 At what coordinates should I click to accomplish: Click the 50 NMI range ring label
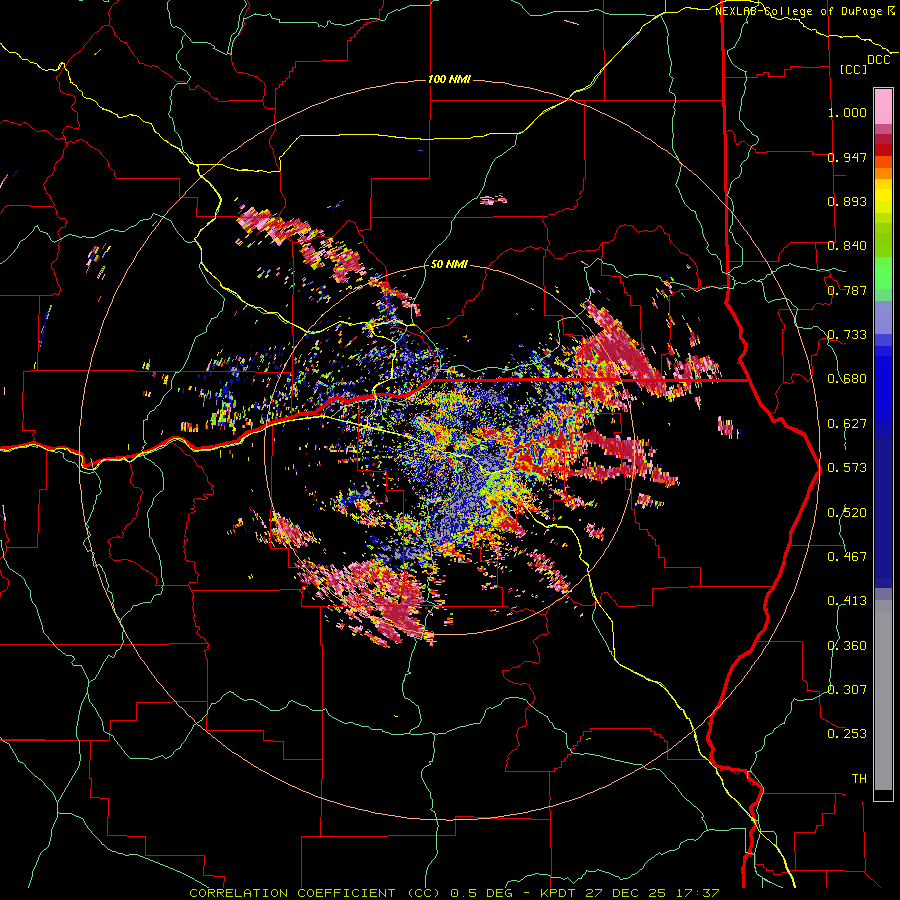(x=449, y=265)
